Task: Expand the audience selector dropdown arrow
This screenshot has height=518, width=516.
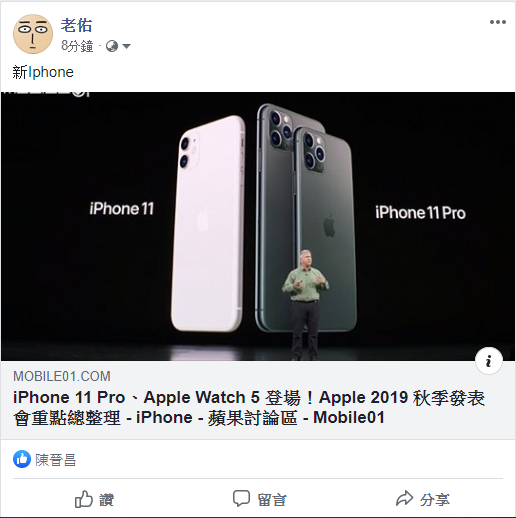Action: pos(126,46)
